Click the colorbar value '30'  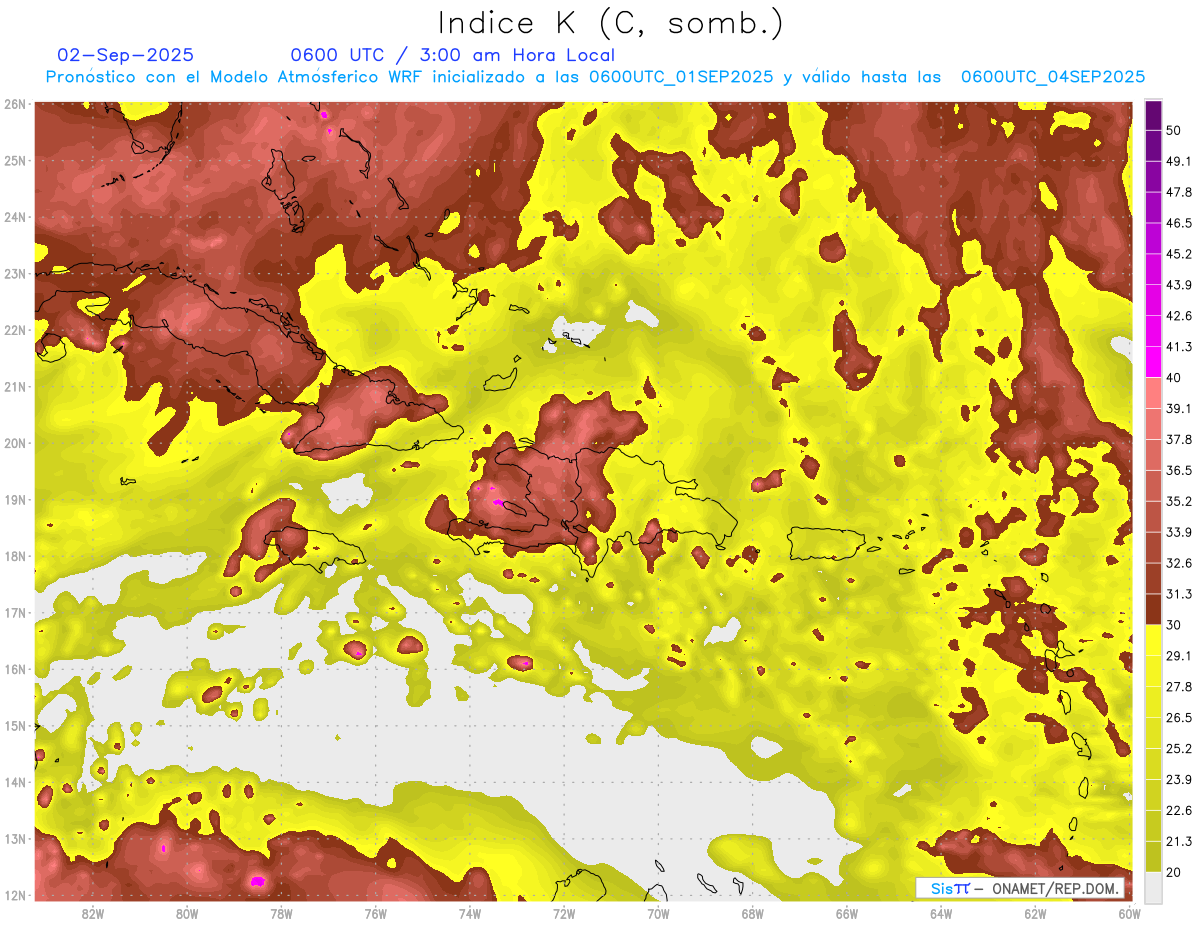click(1173, 624)
